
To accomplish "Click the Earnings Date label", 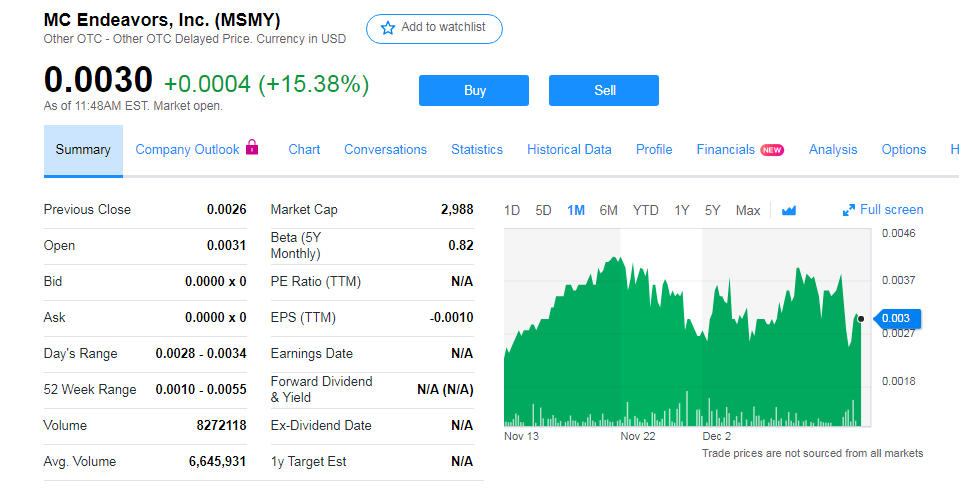I will [x=312, y=353].
